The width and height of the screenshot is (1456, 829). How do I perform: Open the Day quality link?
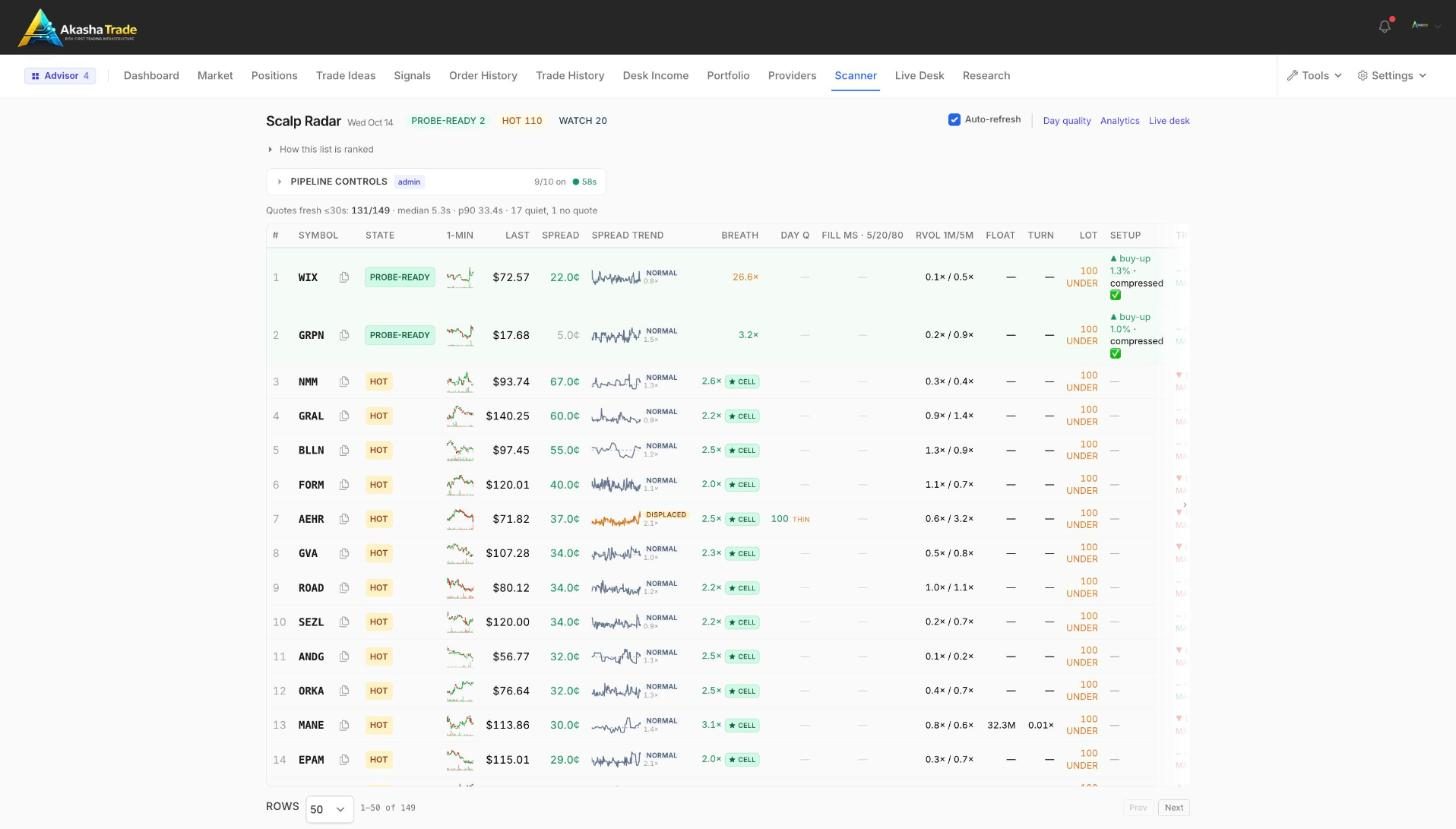pyautogui.click(x=1066, y=121)
